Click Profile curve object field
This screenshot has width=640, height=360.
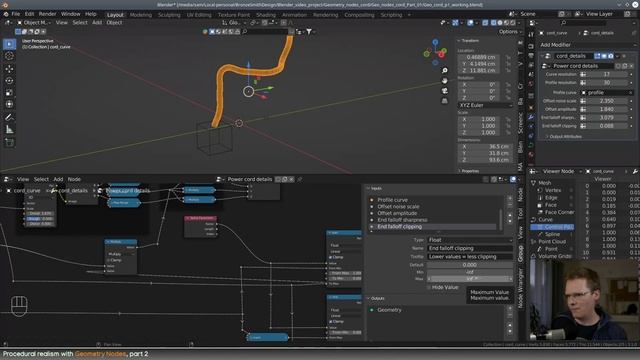tap(607, 93)
